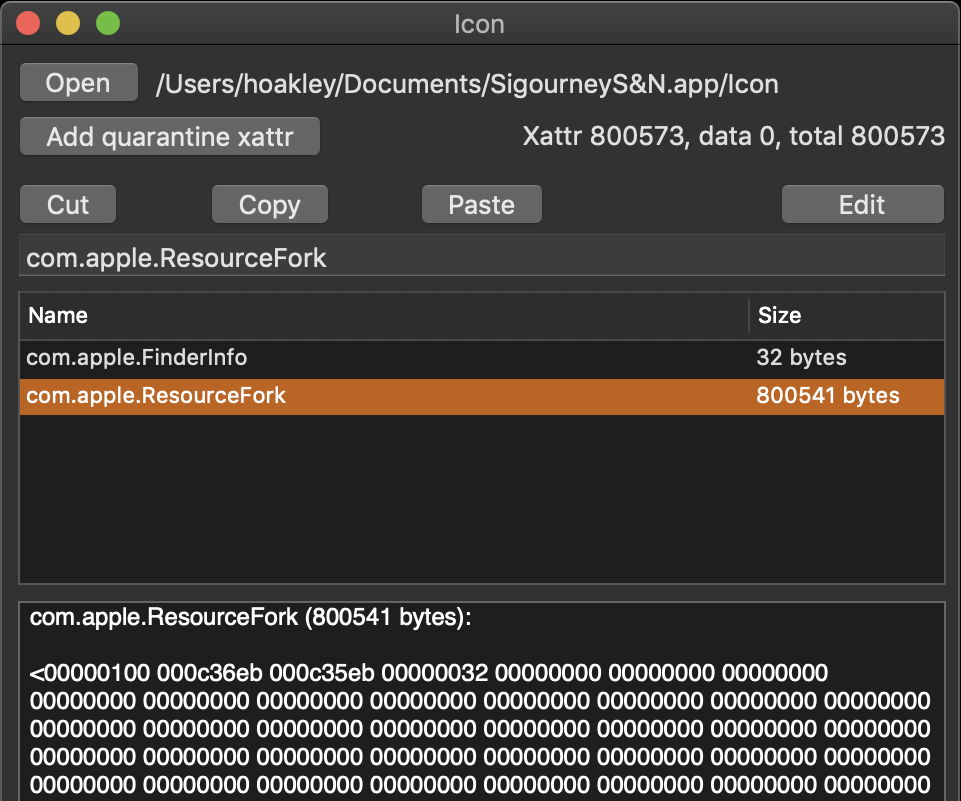961x801 pixels.
Task: Add quarantine xattr to the file
Action: click(170, 136)
